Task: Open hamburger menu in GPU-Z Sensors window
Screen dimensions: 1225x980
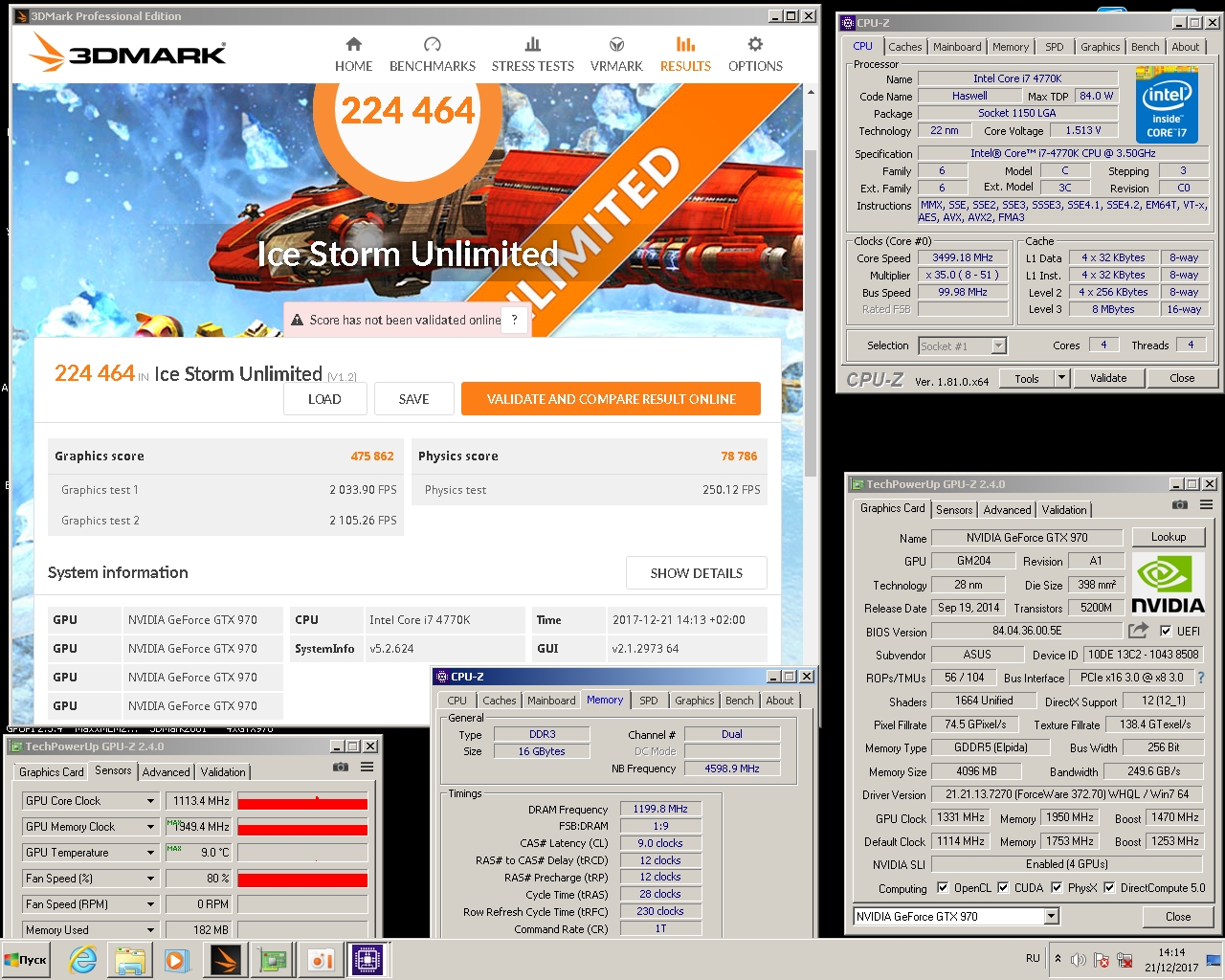Action: 367,767
